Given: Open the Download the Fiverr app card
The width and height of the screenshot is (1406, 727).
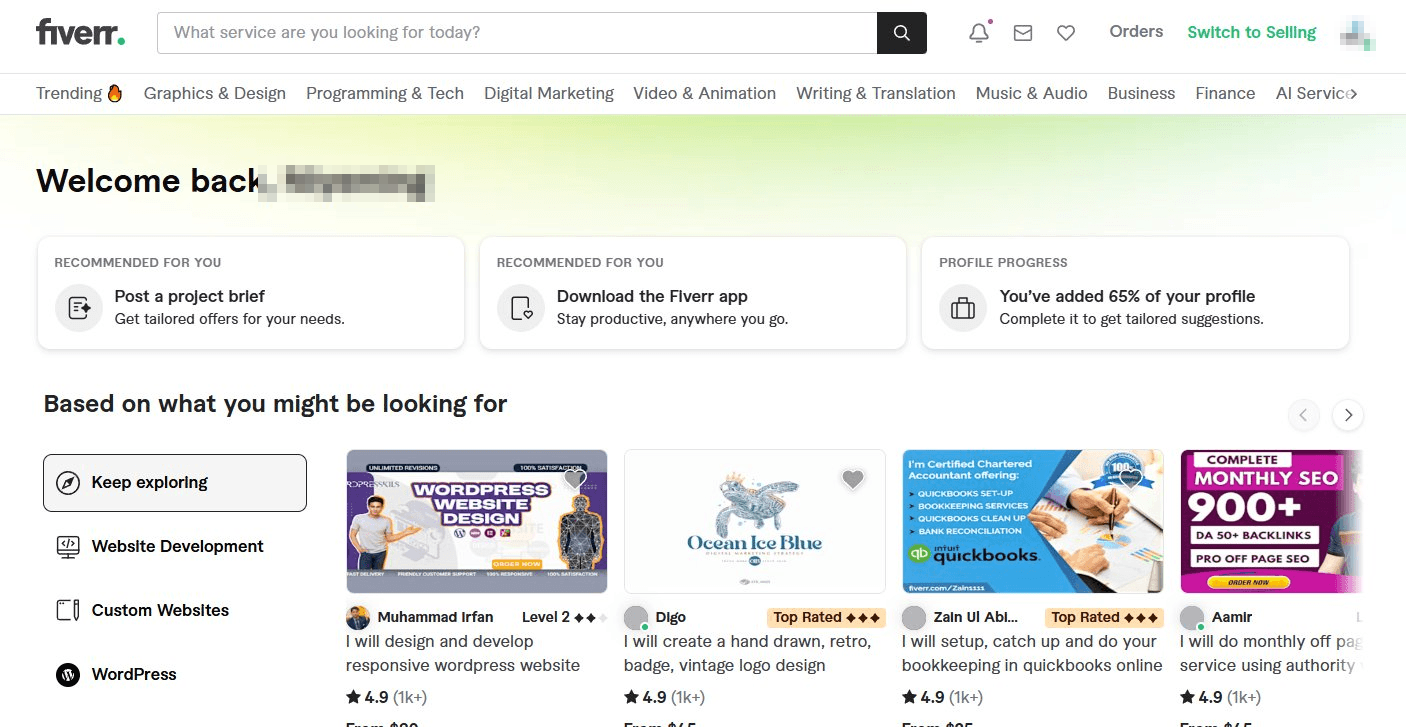Looking at the screenshot, I should tap(693, 293).
